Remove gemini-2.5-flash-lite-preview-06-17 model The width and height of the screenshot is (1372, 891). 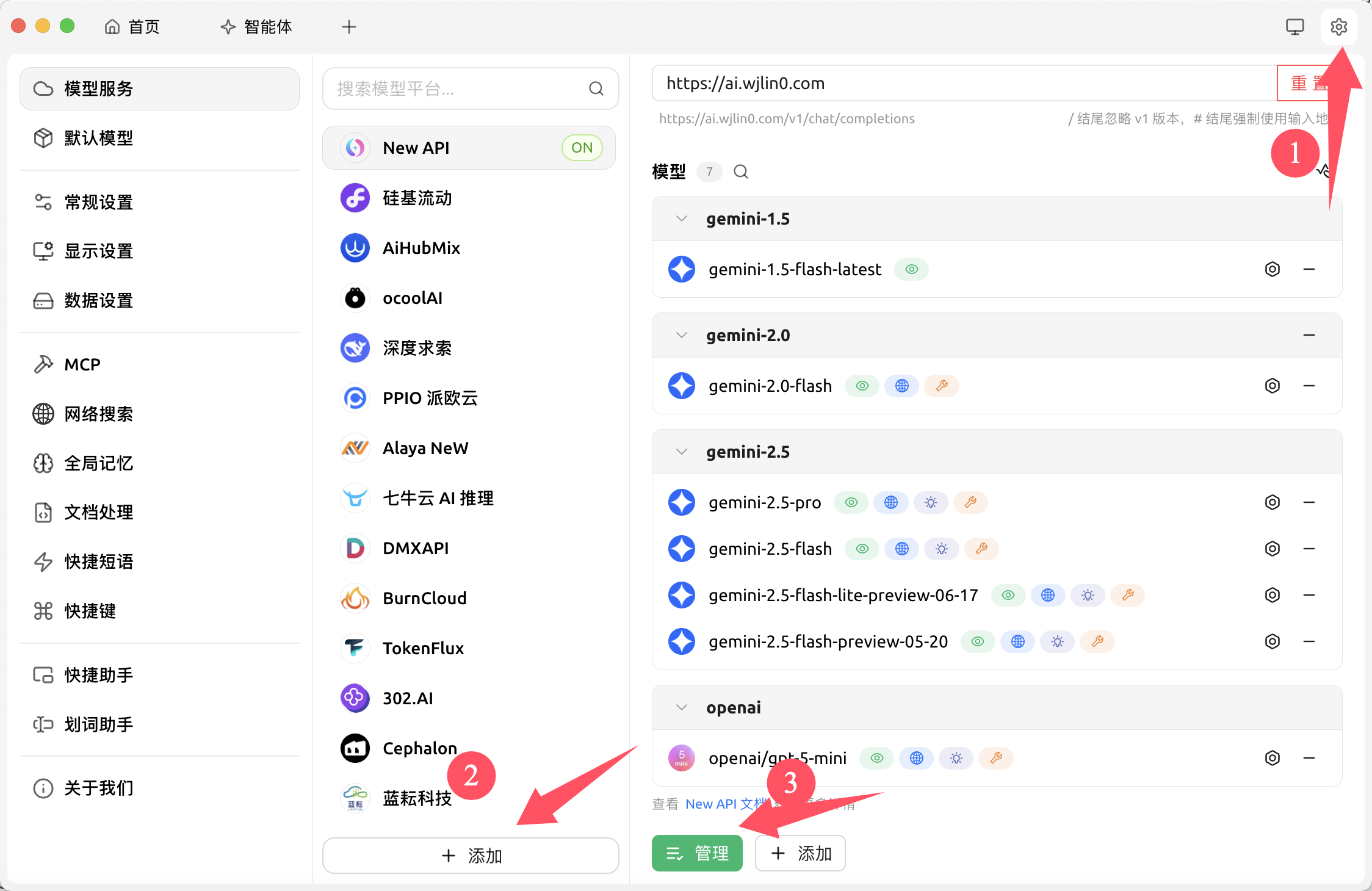click(x=1309, y=595)
